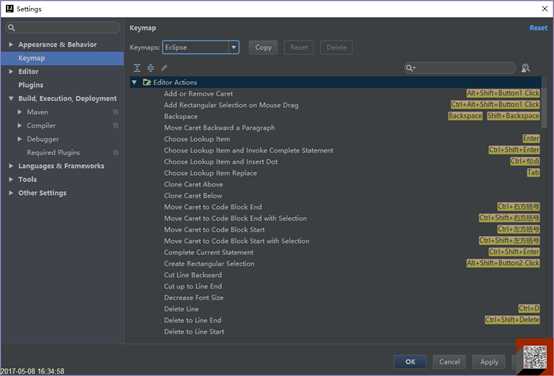Select Choose Lookup Item and Insert Dot

click(220, 161)
